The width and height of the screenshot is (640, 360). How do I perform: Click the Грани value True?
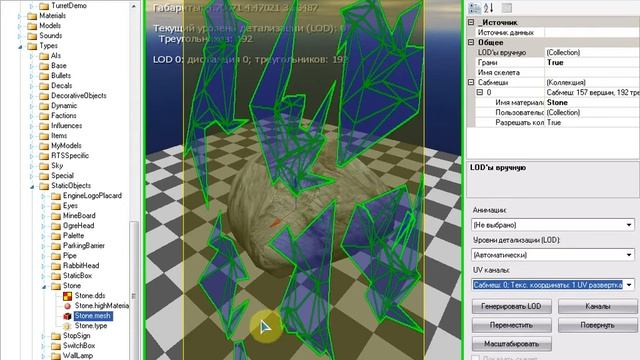555,62
